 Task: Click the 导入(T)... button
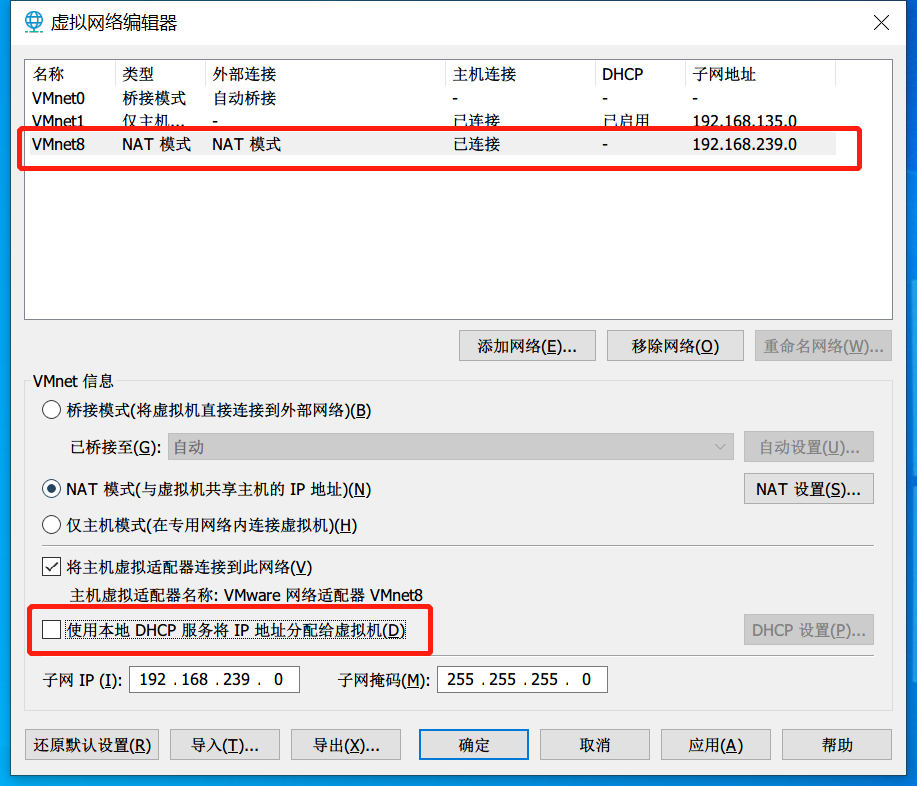point(225,744)
